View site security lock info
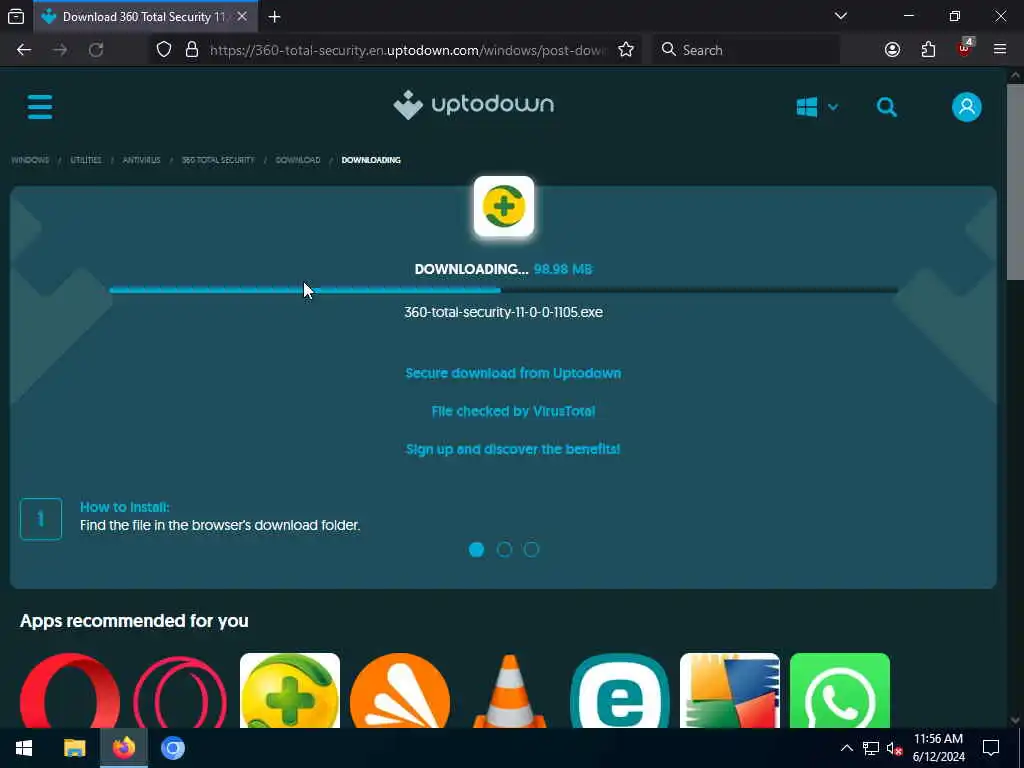1024x768 pixels. 191,50
